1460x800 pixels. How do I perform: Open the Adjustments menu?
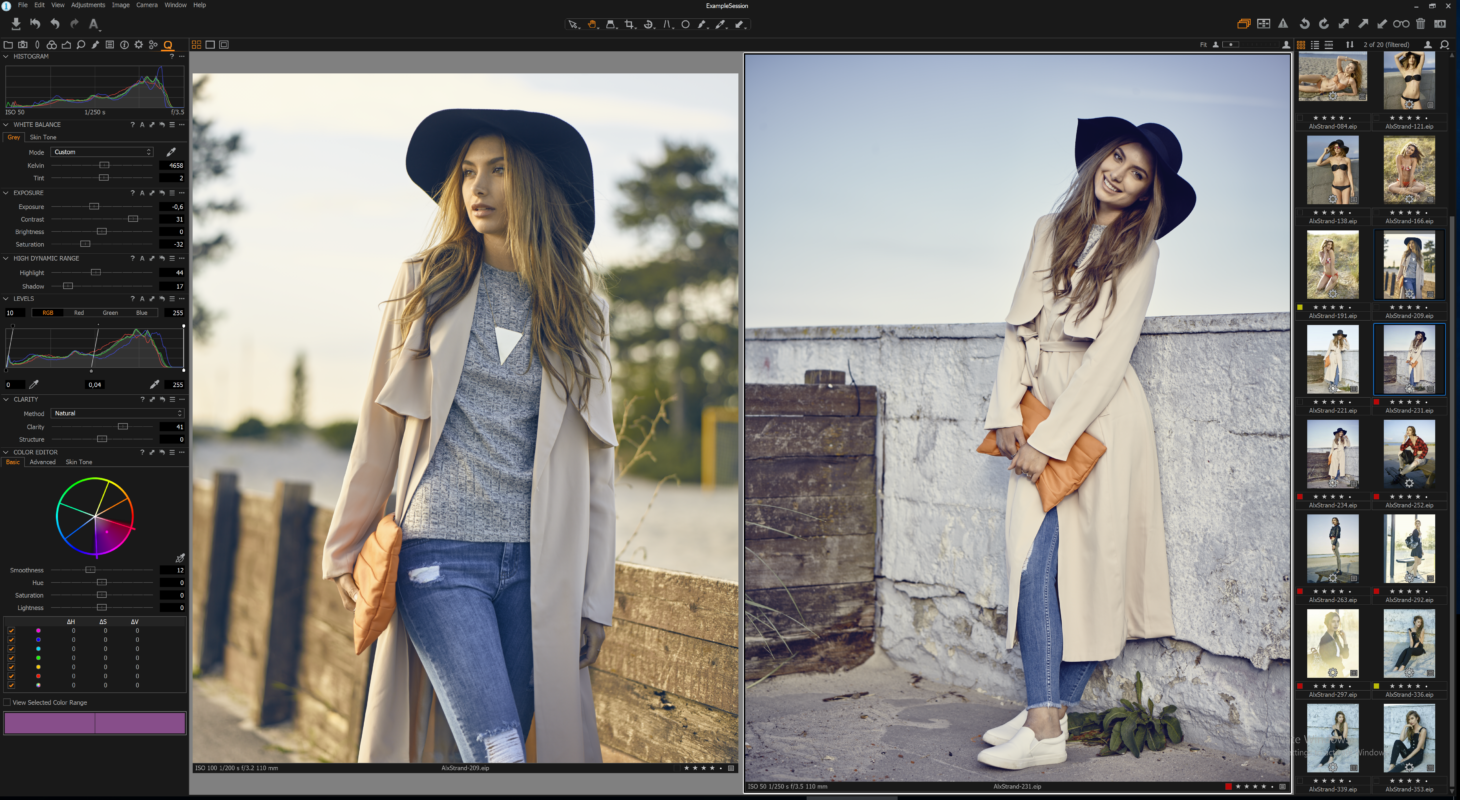point(88,4)
